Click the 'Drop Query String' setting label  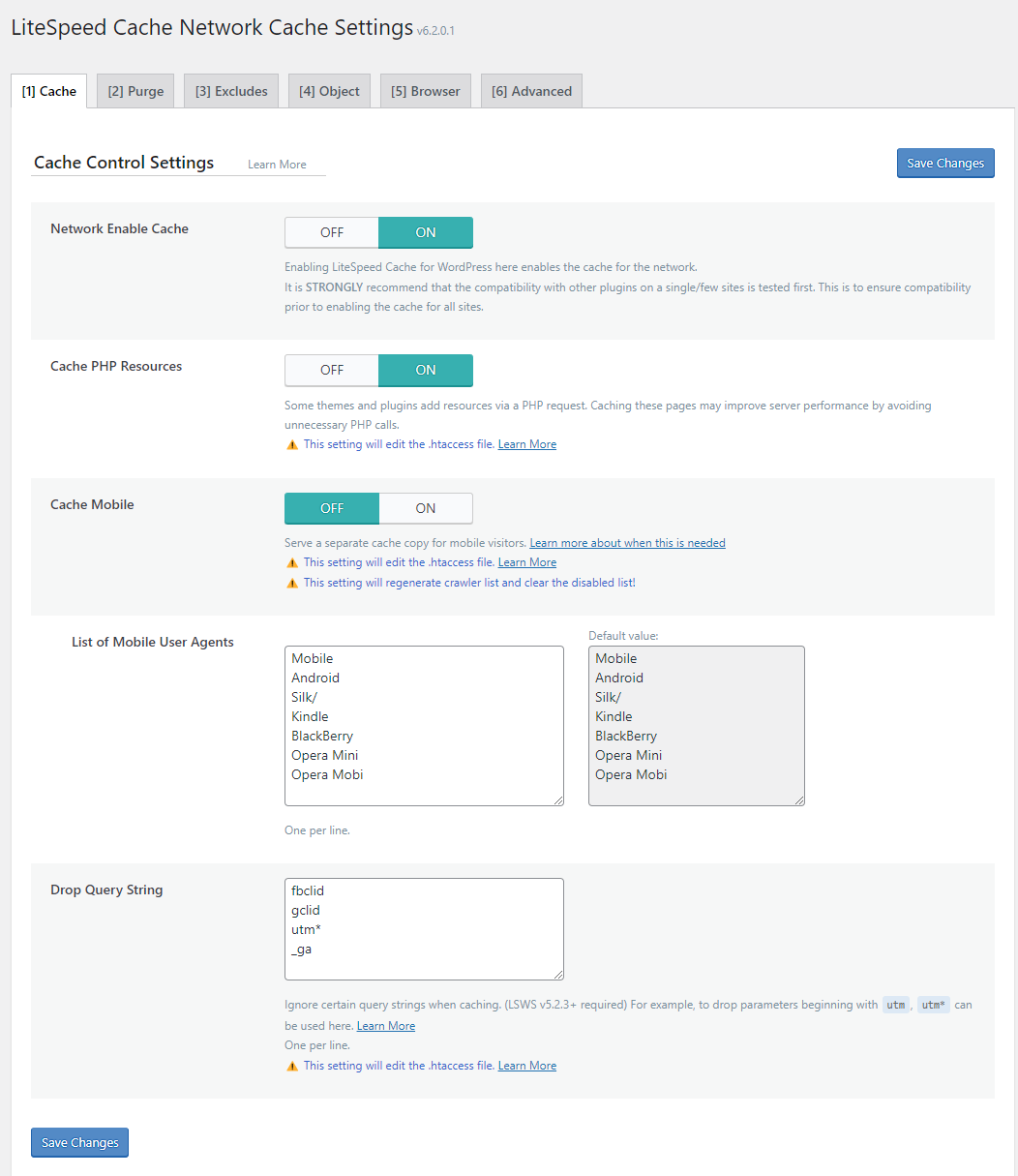coord(106,890)
